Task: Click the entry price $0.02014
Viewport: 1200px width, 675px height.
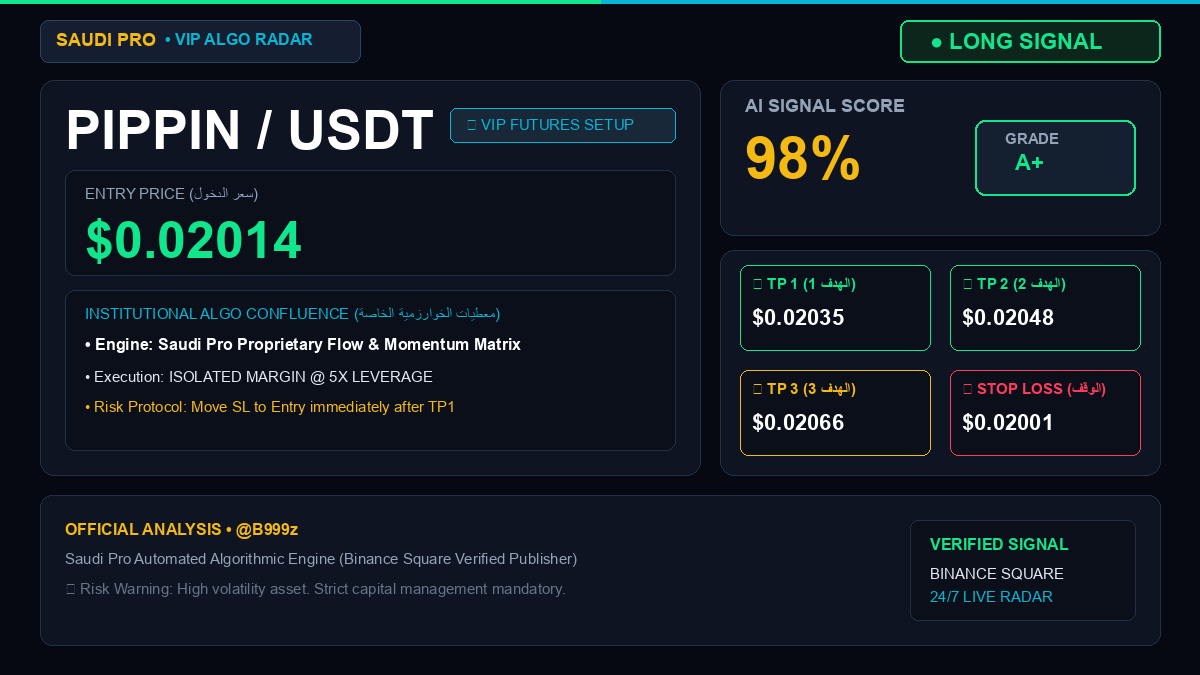Action: (194, 240)
